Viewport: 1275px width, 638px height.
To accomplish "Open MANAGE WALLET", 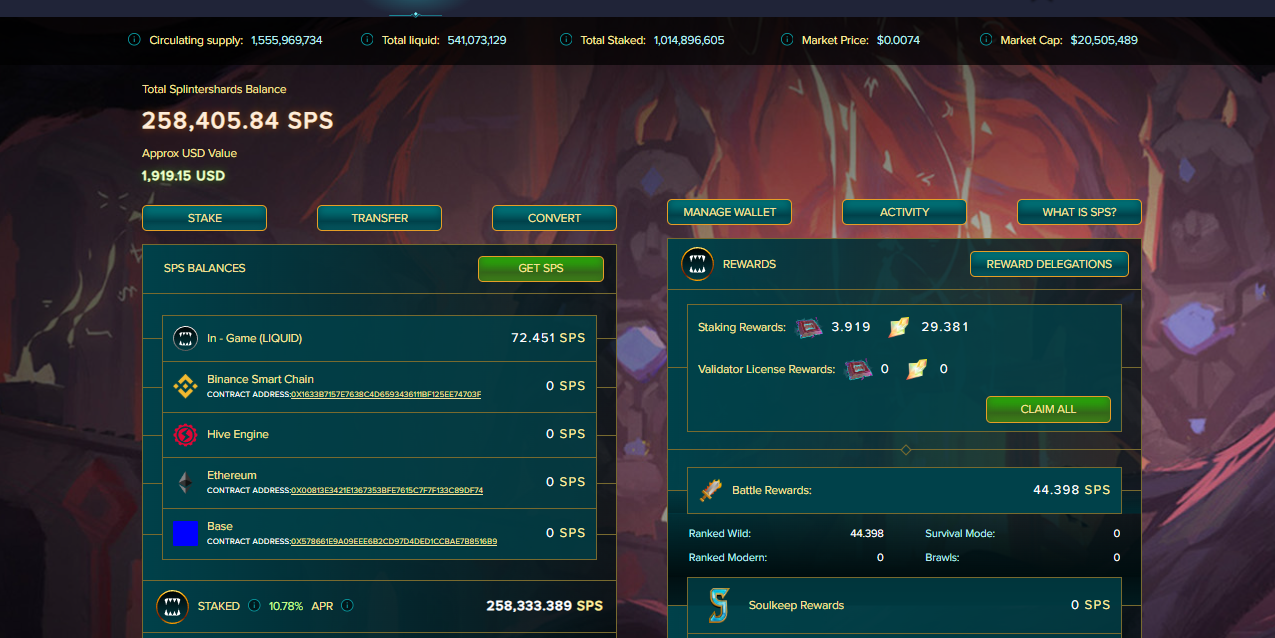I will pos(729,212).
